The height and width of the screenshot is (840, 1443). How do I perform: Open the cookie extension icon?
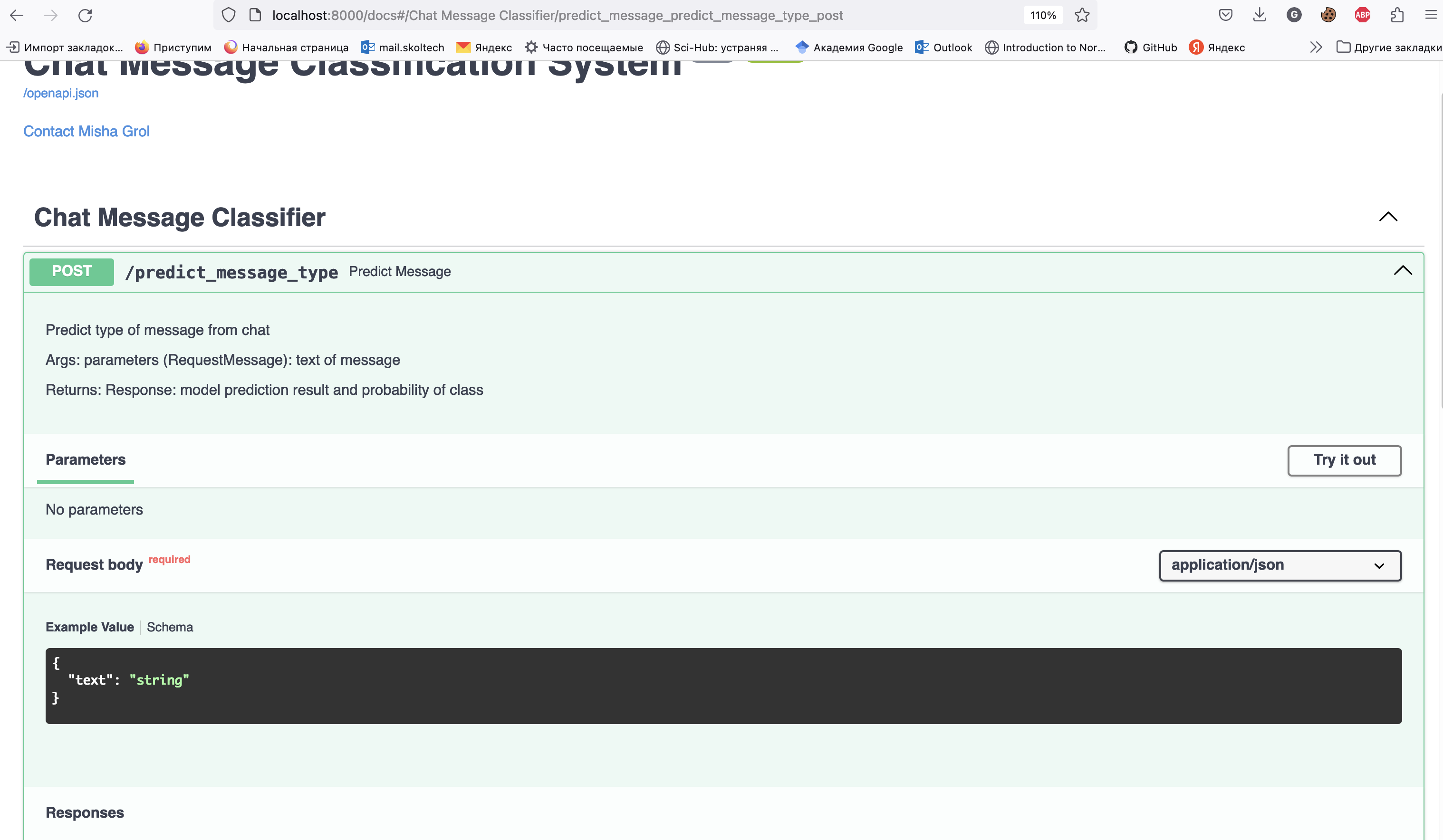(x=1328, y=16)
